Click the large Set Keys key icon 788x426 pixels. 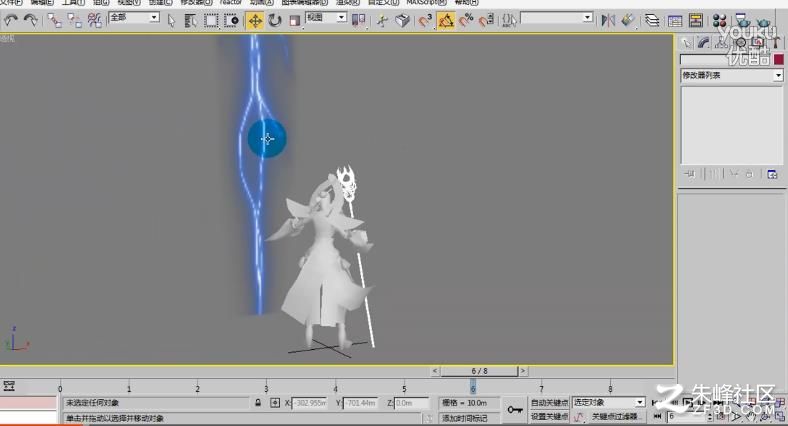515,410
